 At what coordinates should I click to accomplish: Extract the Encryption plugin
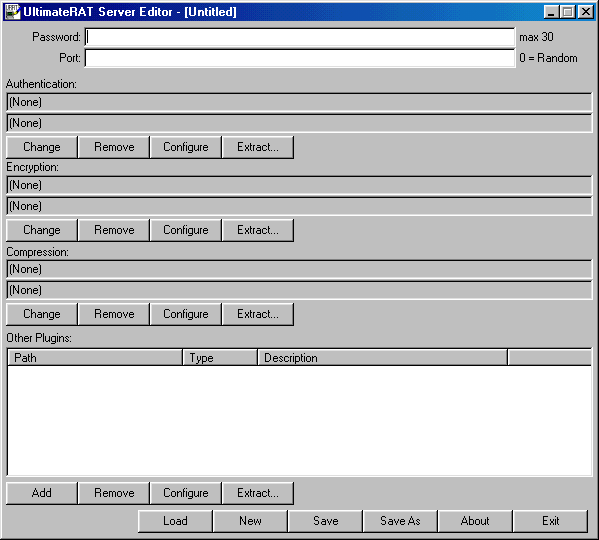(x=258, y=230)
